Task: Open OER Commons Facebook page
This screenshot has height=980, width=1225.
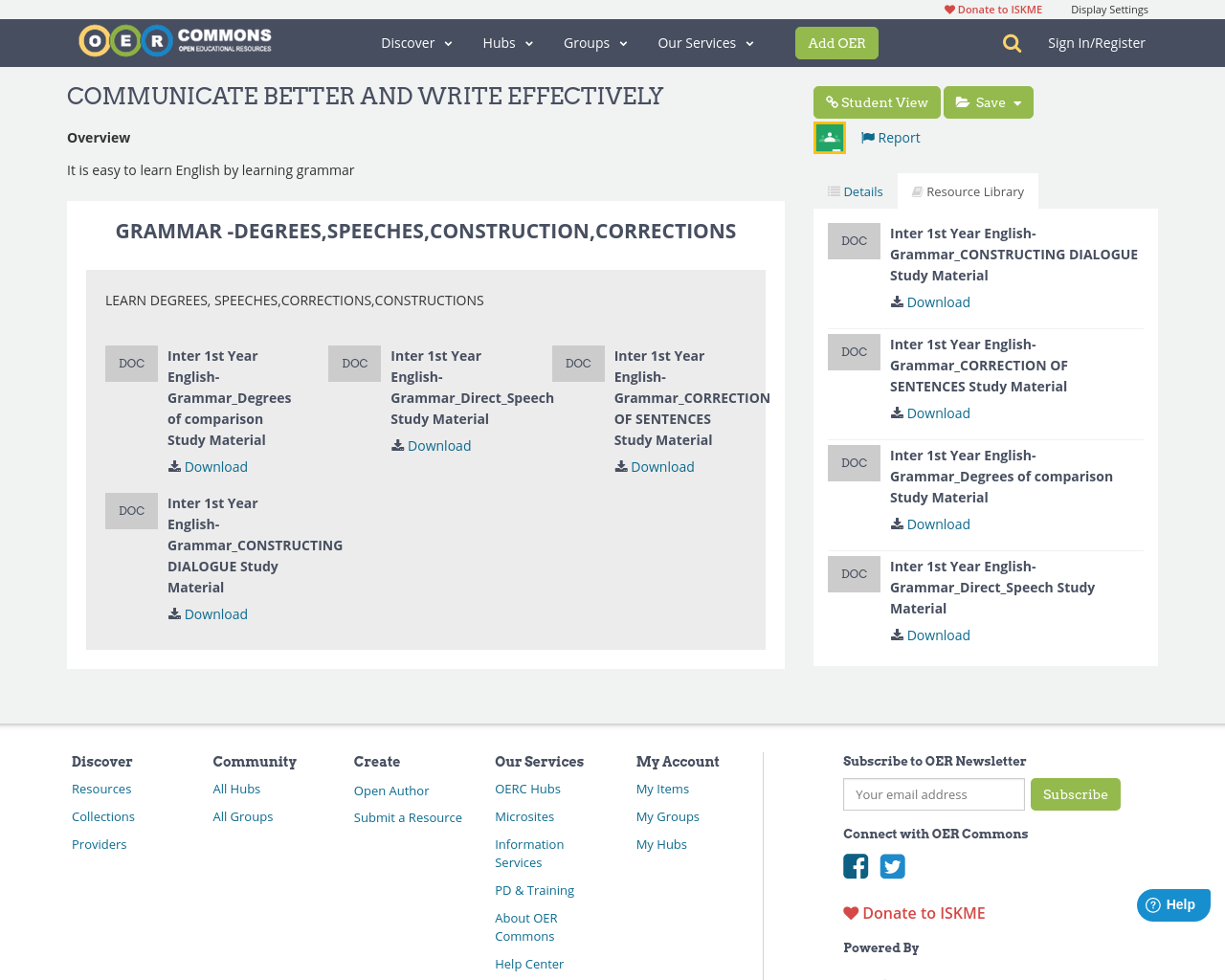Action: (856, 866)
